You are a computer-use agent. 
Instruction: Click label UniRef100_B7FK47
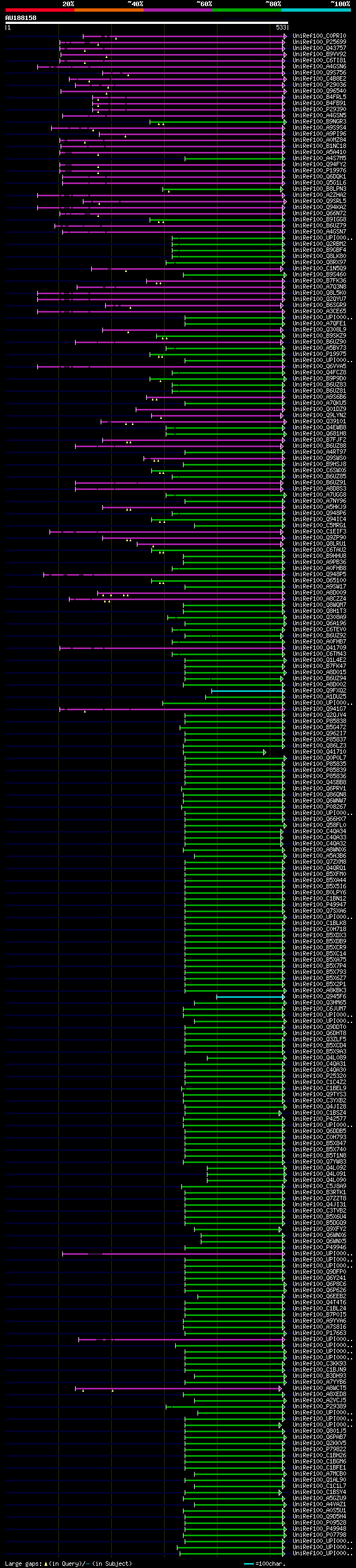pos(319,666)
